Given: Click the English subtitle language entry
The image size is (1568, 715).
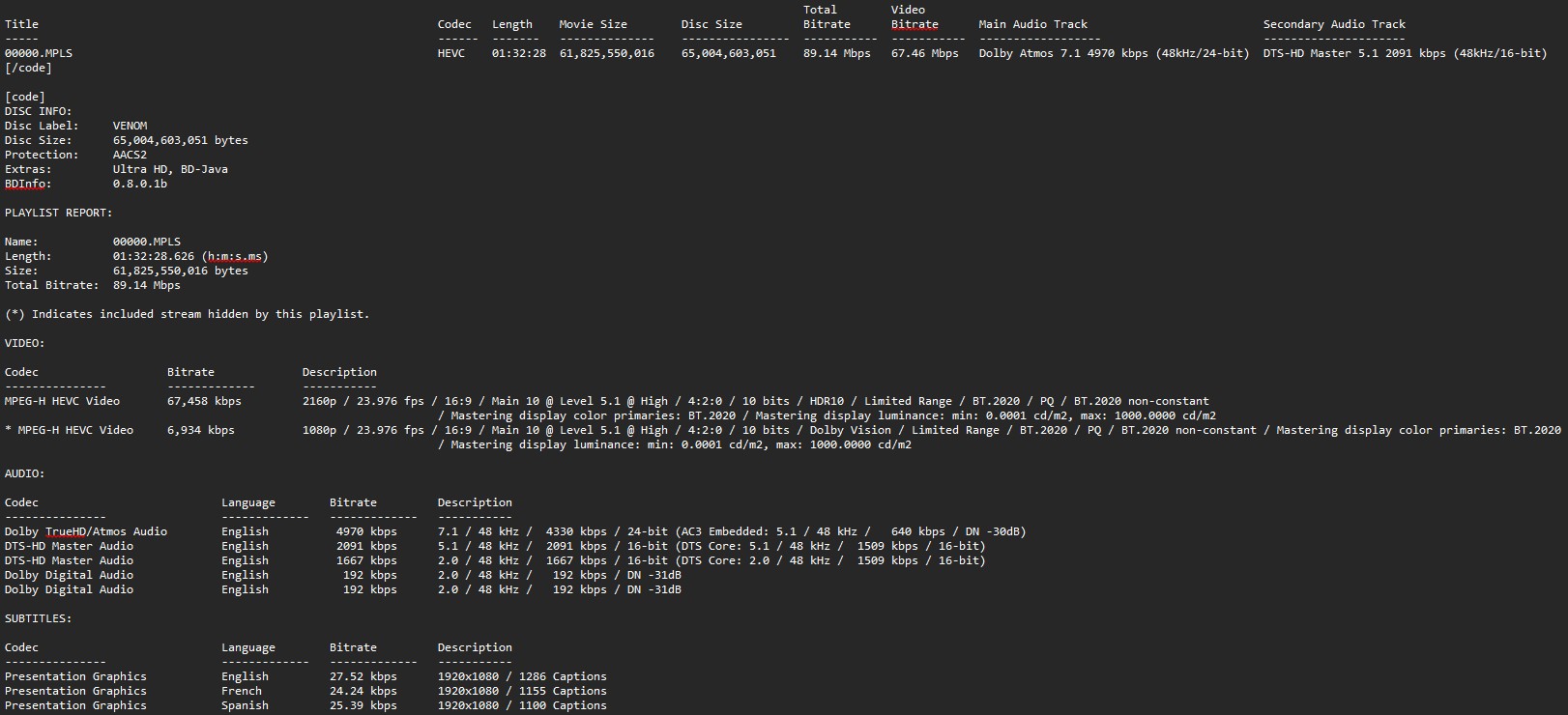Looking at the screenshot, I should pos(245,676).
